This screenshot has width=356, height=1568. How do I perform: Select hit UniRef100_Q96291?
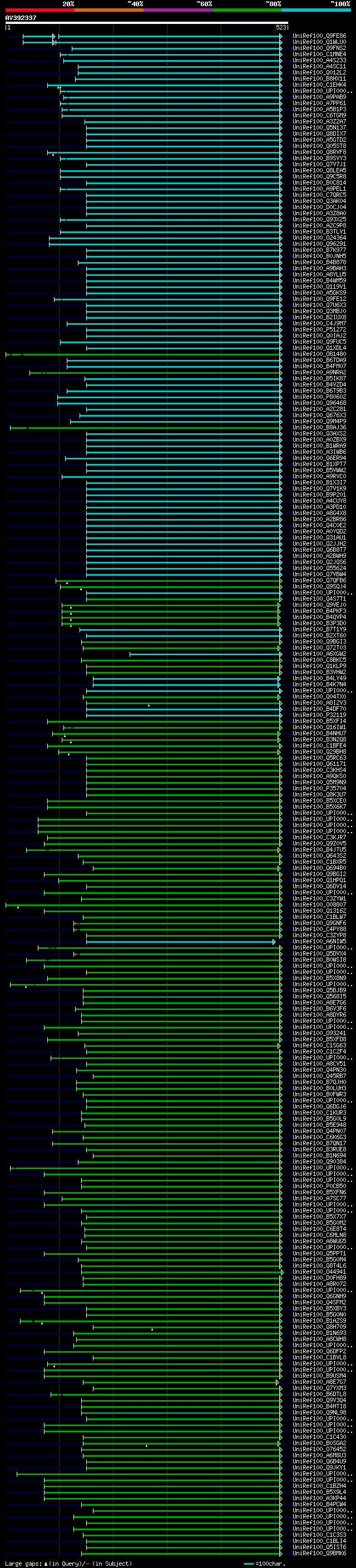319,244
